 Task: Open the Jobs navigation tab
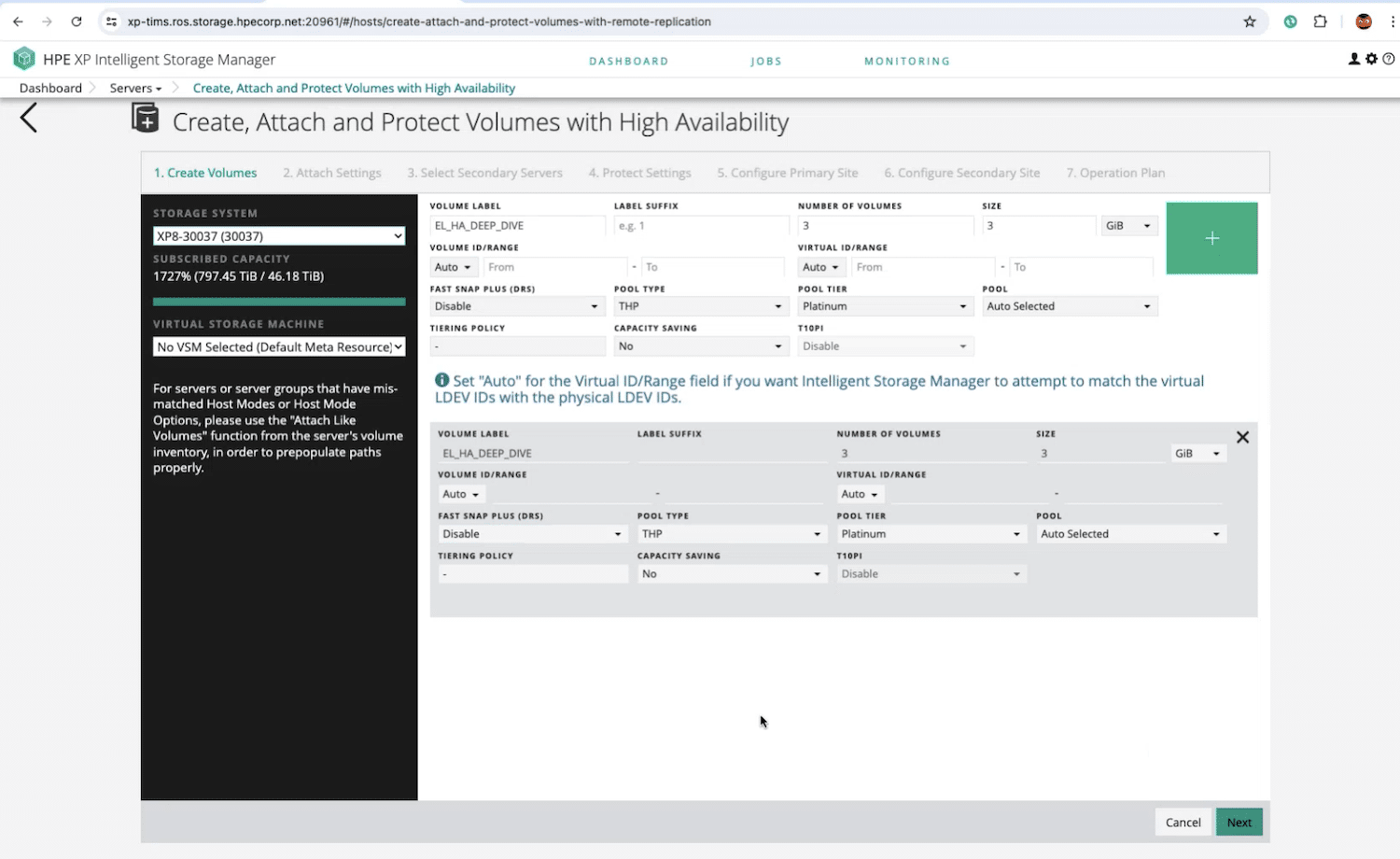(x=766, y=61)
